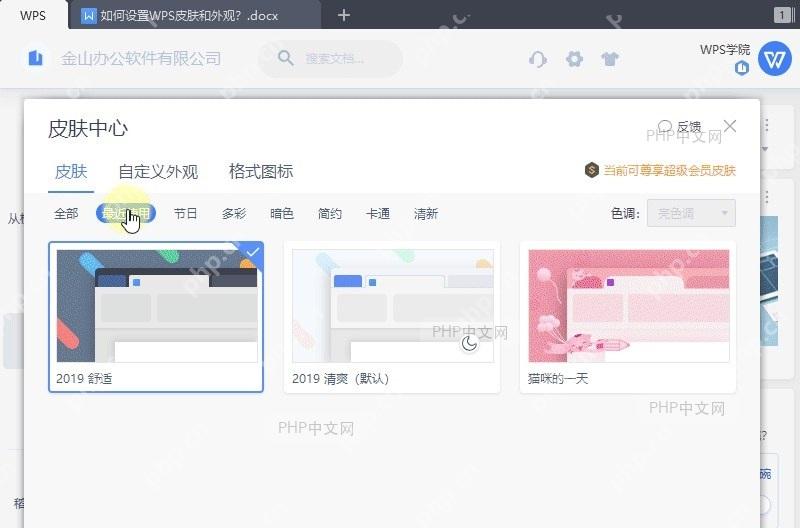Click the tab count box in title bar
The width and height of the screenshot is (800, 528).
[x=781, y=15]
